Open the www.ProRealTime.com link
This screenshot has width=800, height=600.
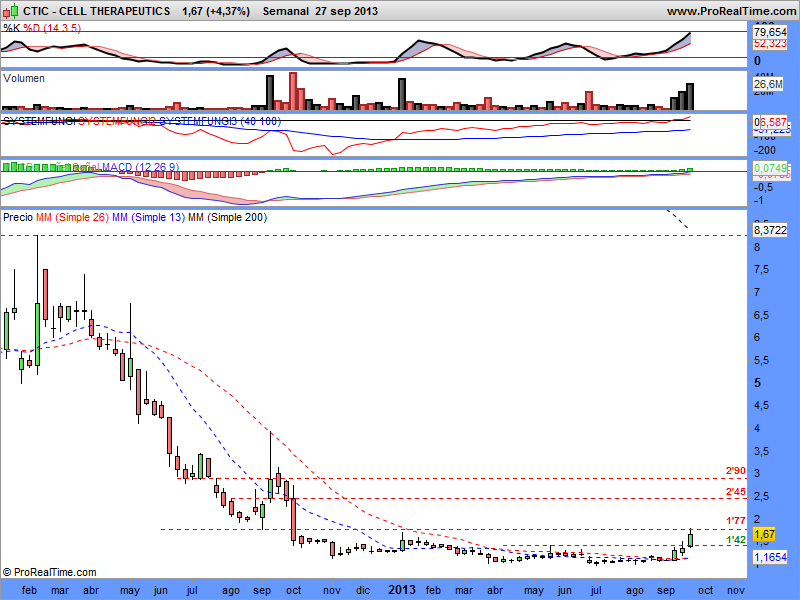coord(733,11)
